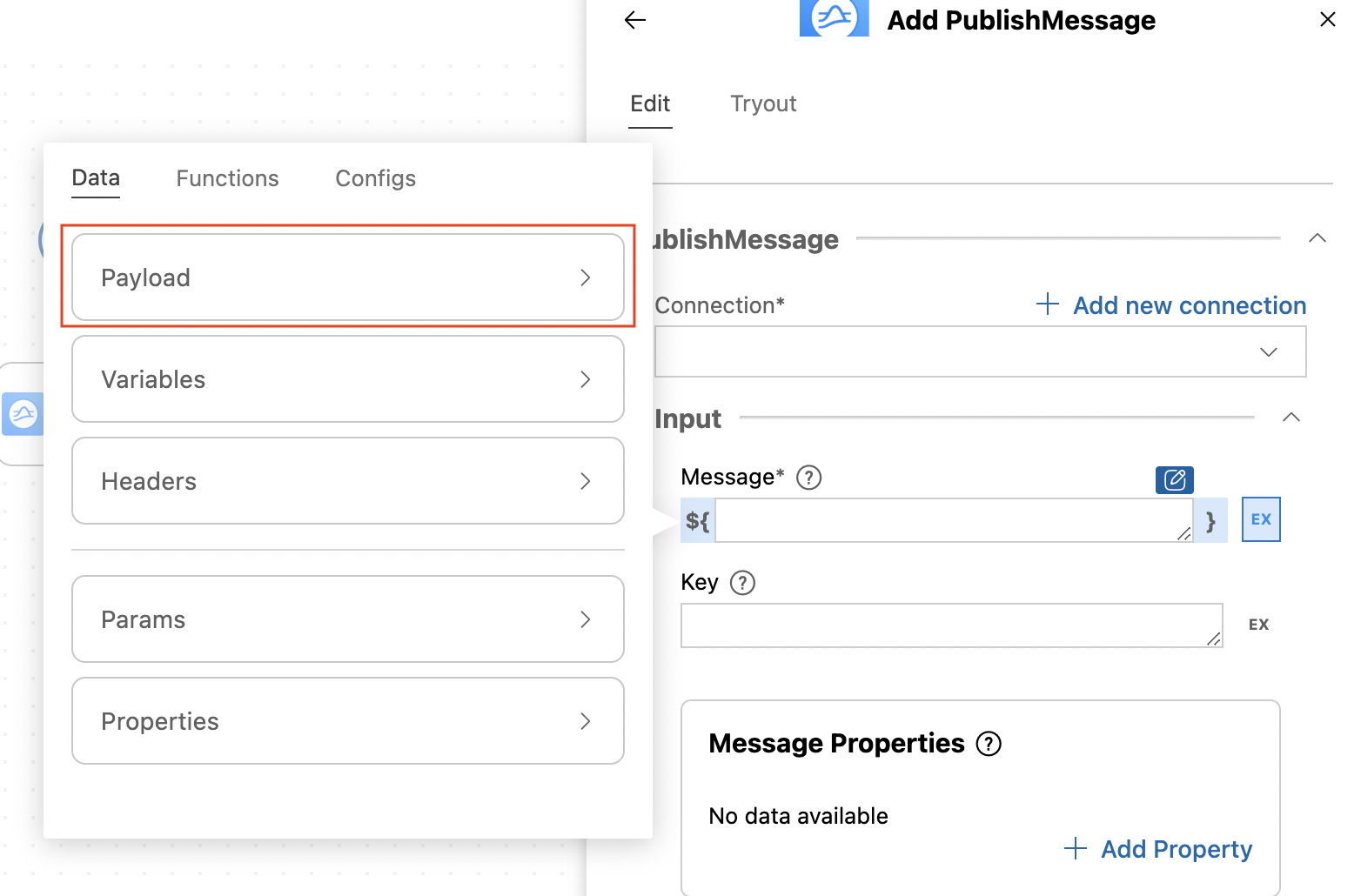Click the ${ prefix of Message field
The width and height of the screenshot is (1361, 896).
[698, 520]
